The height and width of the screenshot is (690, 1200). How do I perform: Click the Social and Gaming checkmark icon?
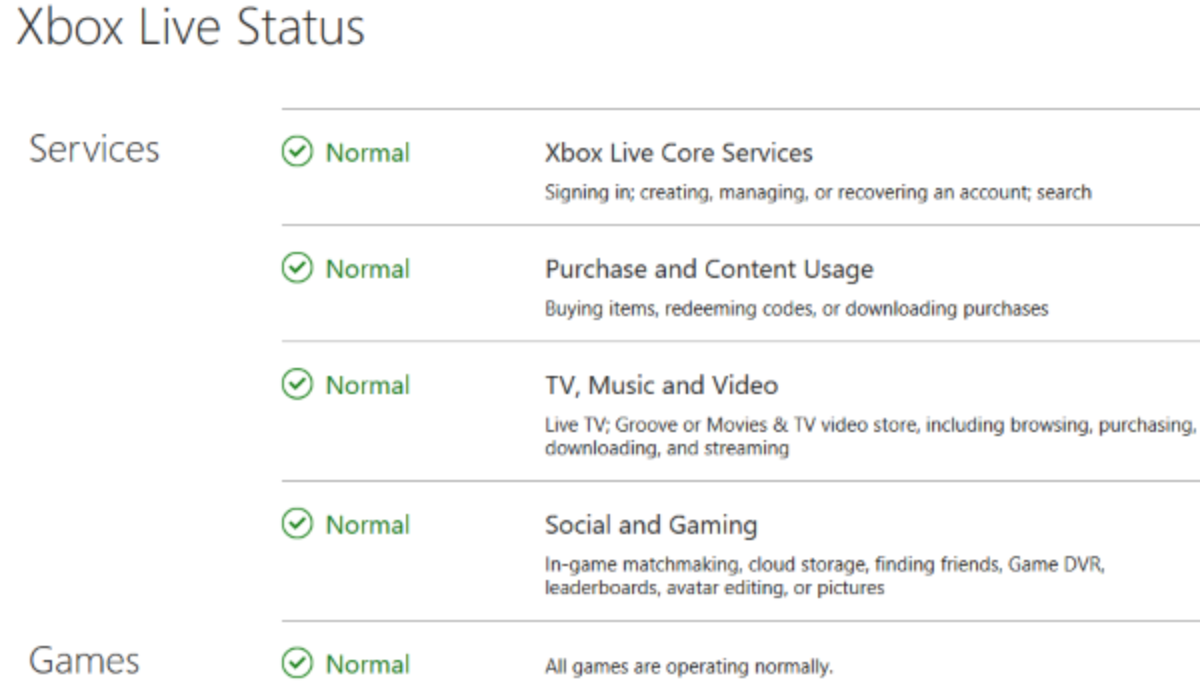(x=297, y=525)
